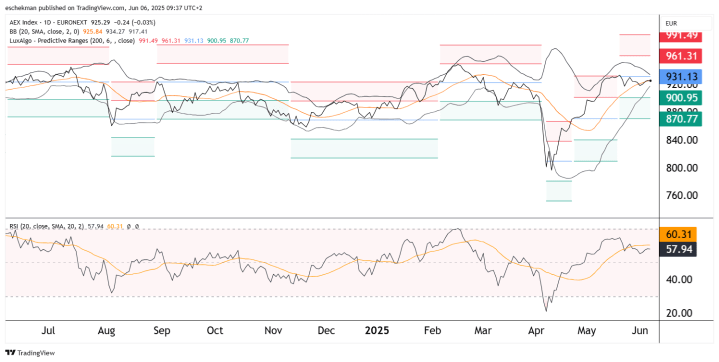Click the green 900.95 price axis label

tap(680, 97)
